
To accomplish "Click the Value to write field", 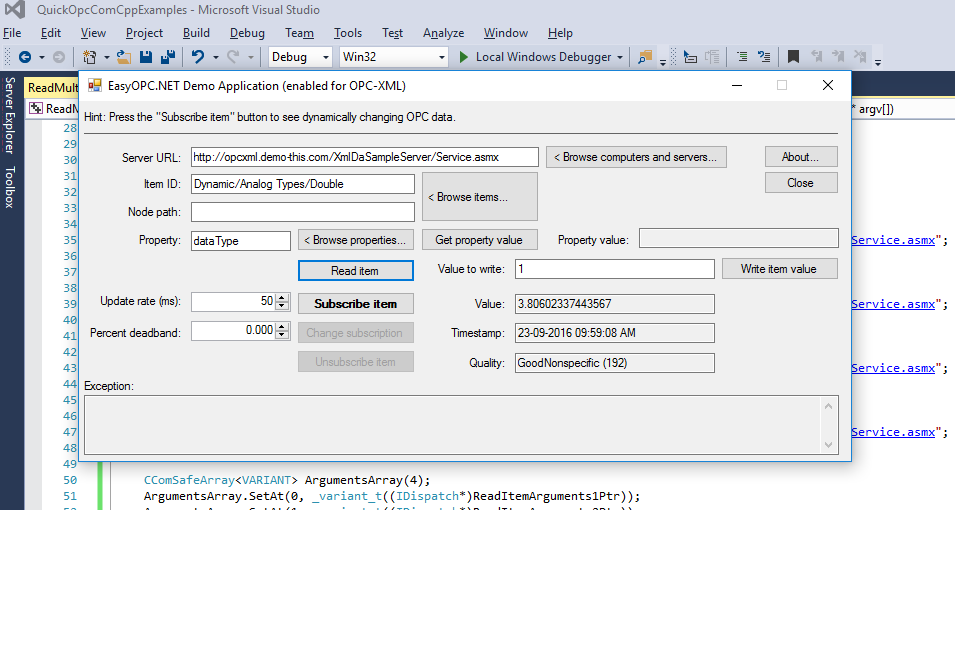I will pyautogui.click(x=615, y=269).
